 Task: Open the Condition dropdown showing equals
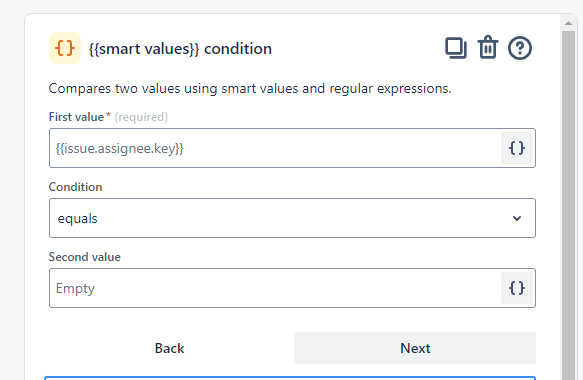coord(292,218)
